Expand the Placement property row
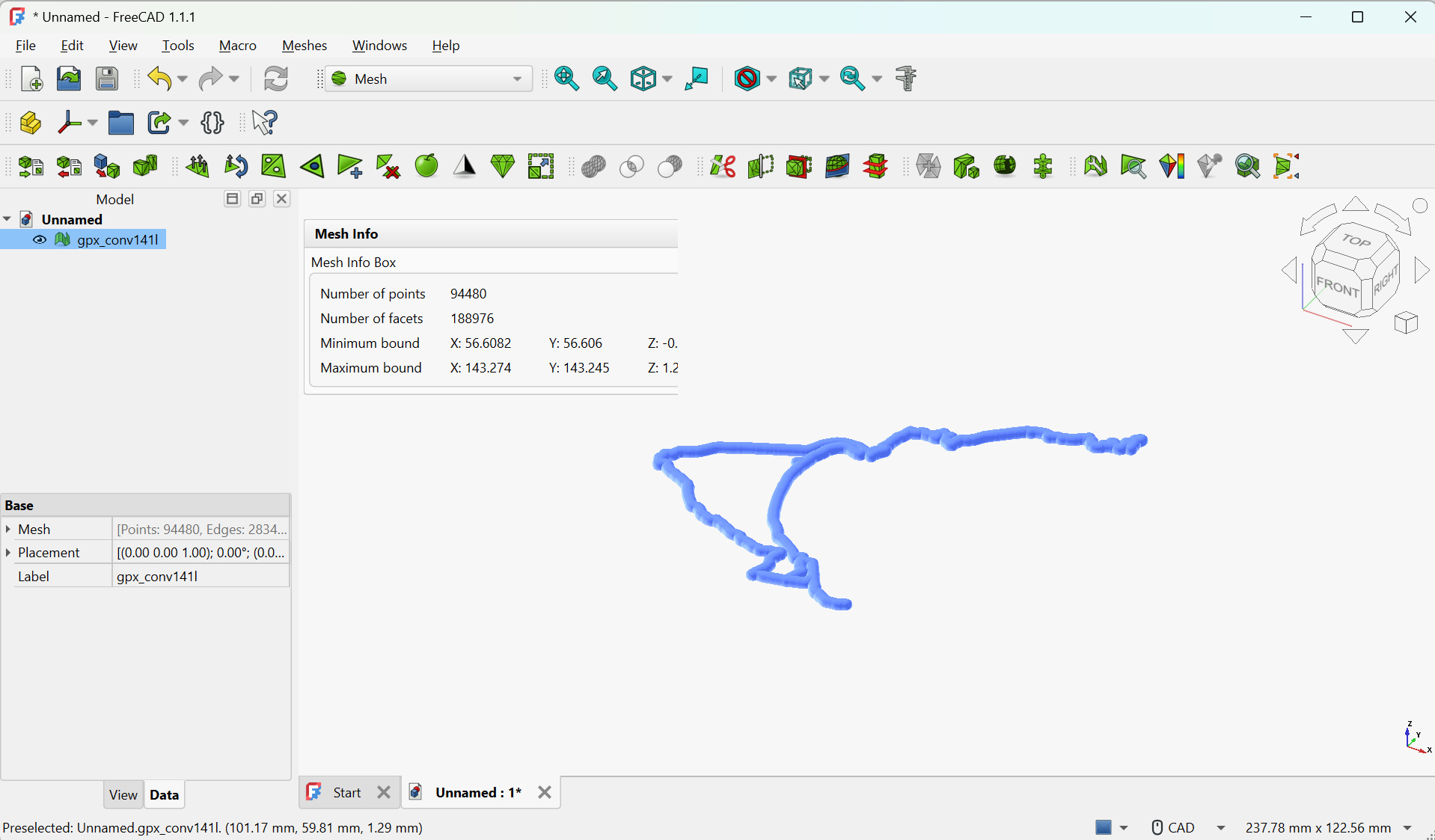The image size is (1435, 840). point(8,552)
